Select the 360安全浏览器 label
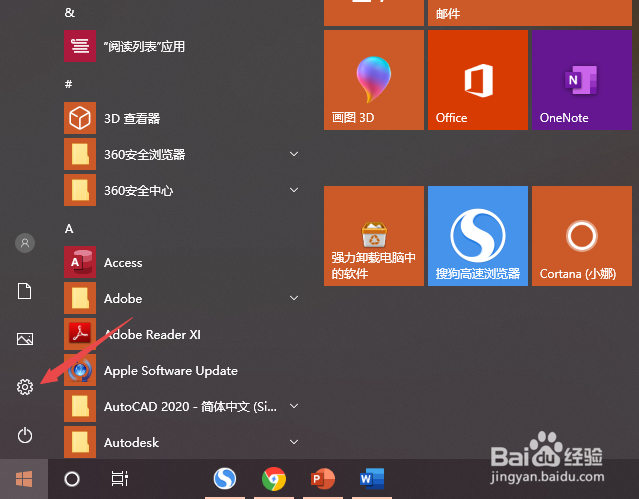The image size is (639, 499). [x=145, y=155]
